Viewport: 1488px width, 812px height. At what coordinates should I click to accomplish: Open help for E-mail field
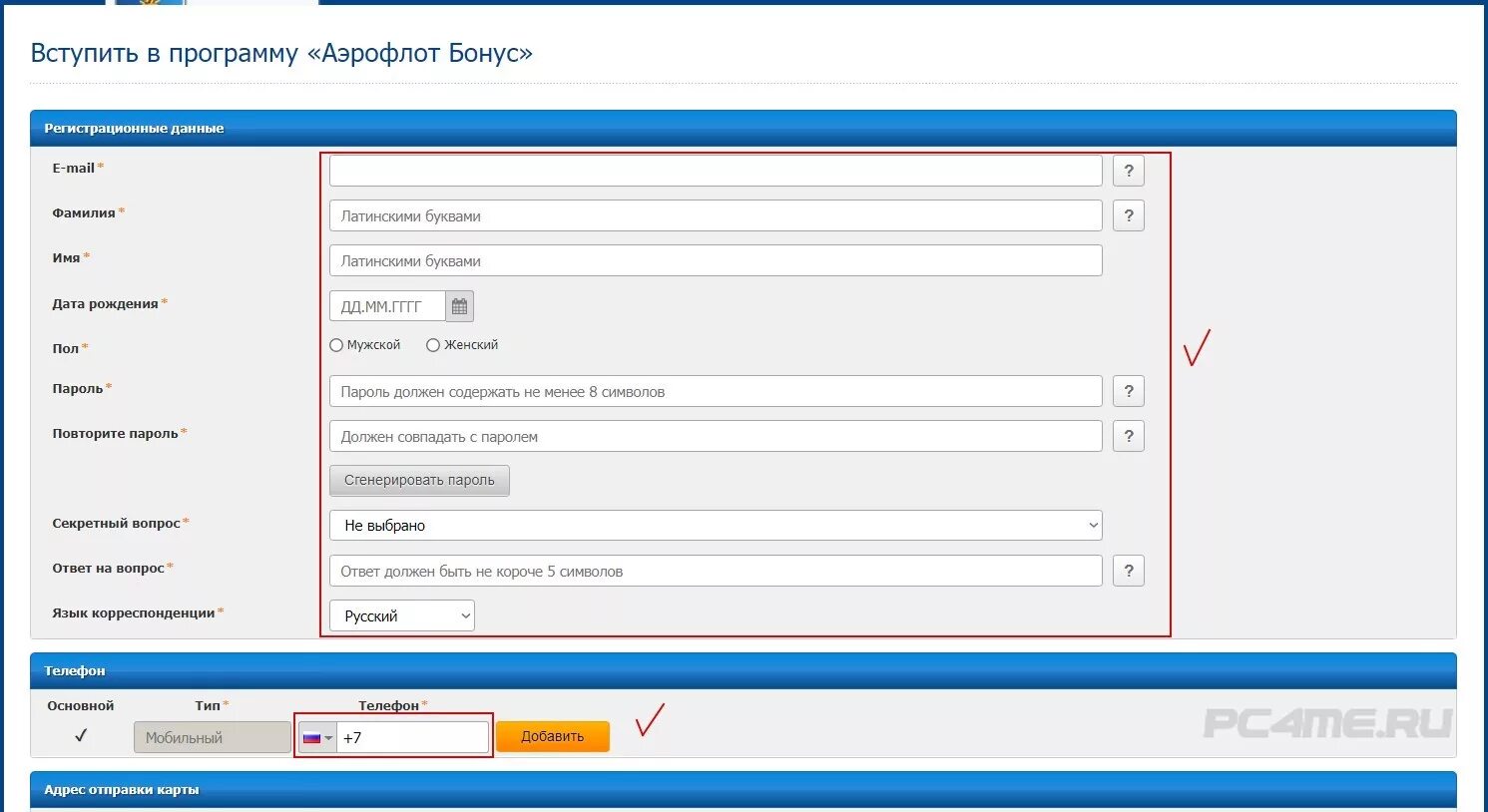[x=1129, y=171]
